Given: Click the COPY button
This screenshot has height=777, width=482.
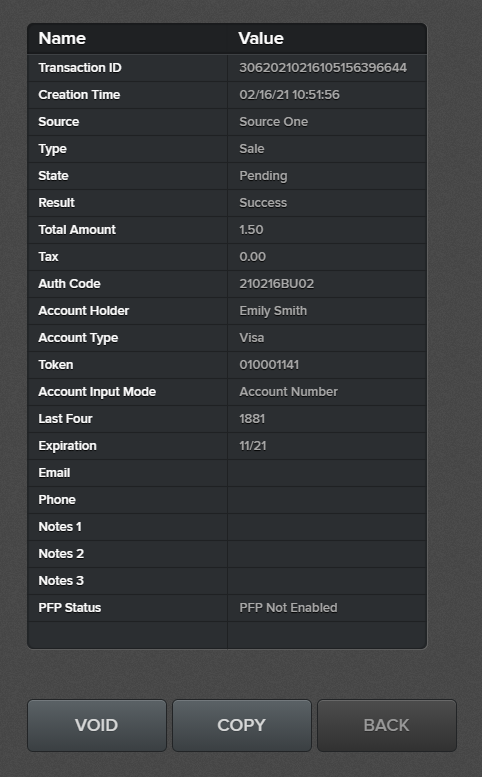Looking at the screenshot, I should point(242,725).
